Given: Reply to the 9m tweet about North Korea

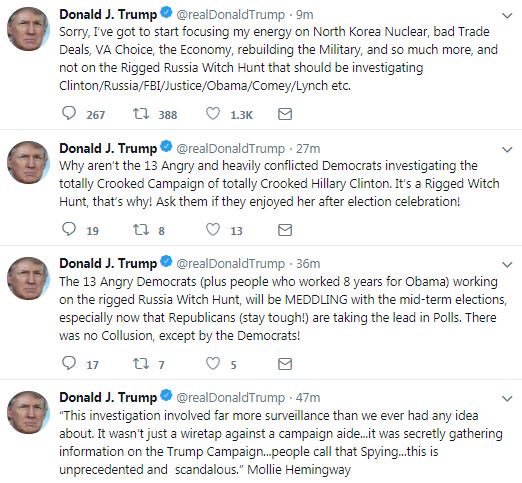Looking at the screenshot, I should click(x=69, y=113).
